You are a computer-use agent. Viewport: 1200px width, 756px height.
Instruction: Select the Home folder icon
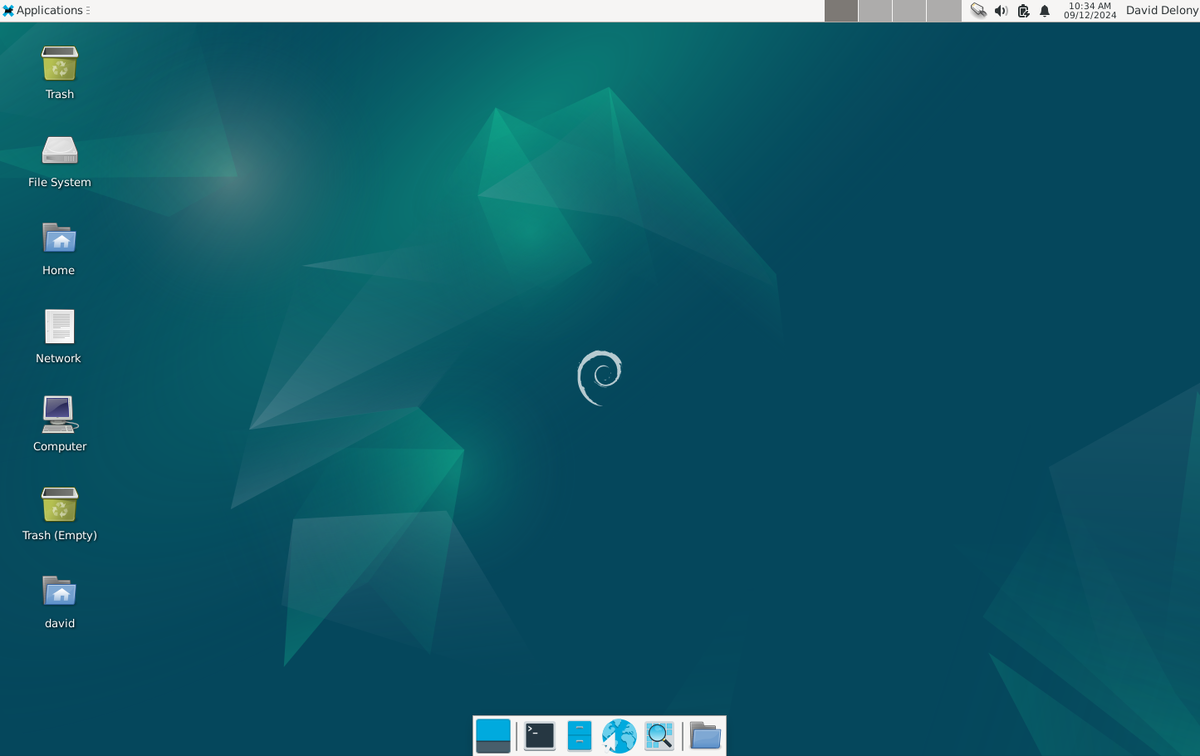click(59, 248)
